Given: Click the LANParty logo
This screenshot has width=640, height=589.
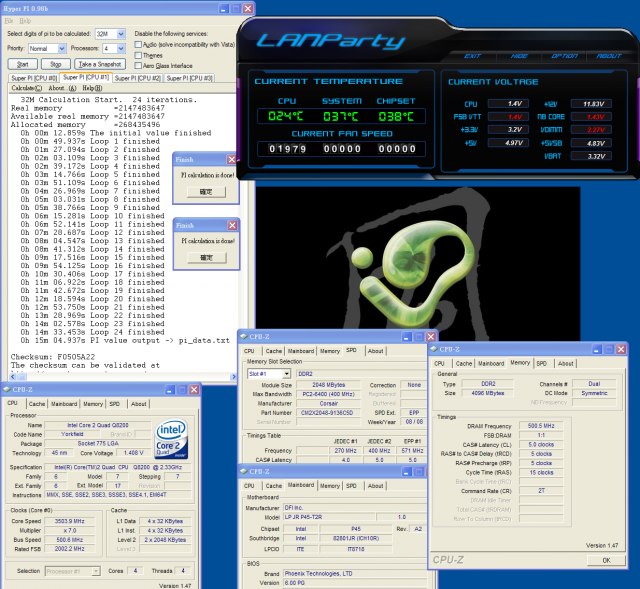Looking at the screenshot, I should click(331, 41).
